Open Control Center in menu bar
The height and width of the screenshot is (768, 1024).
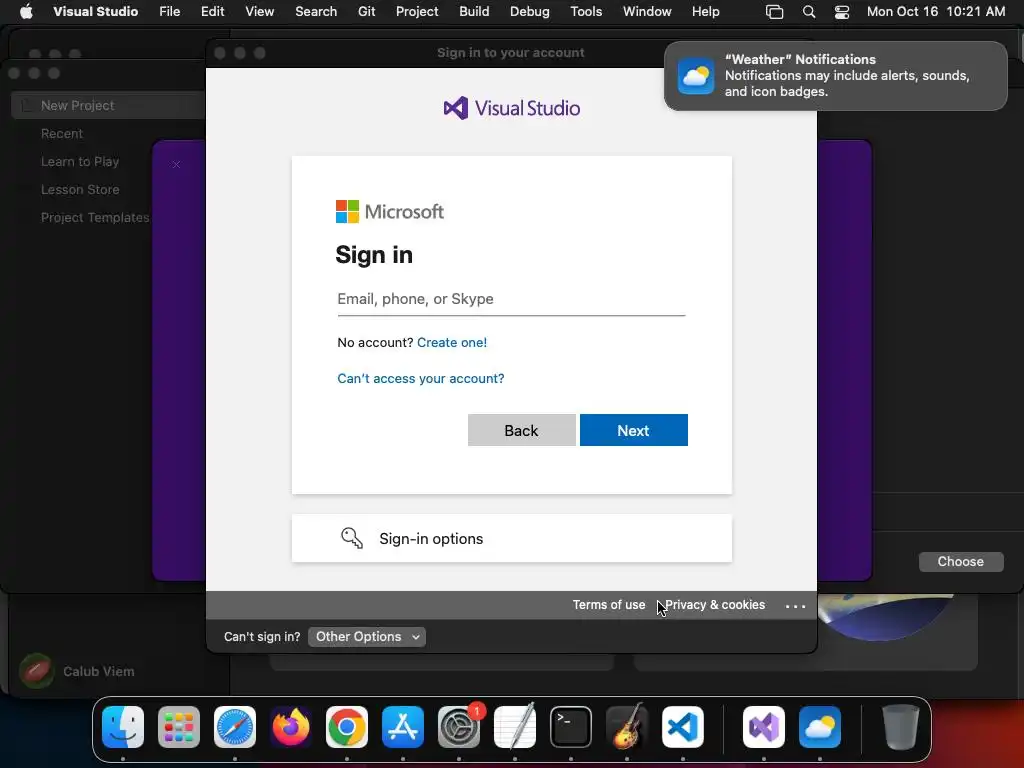pos(842,12)
